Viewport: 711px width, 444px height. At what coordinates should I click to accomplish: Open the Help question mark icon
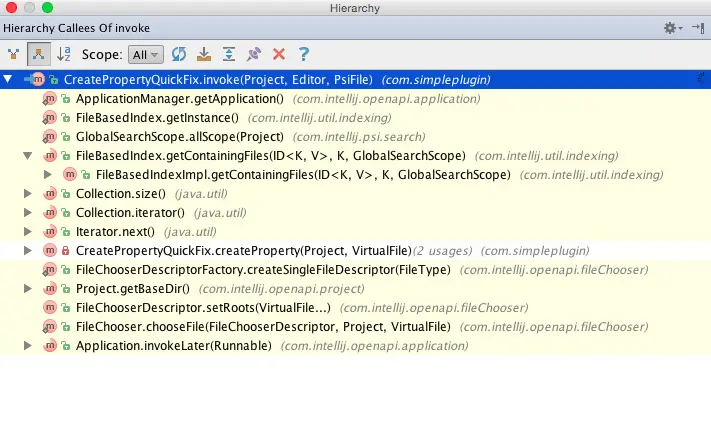coord(304,54)
